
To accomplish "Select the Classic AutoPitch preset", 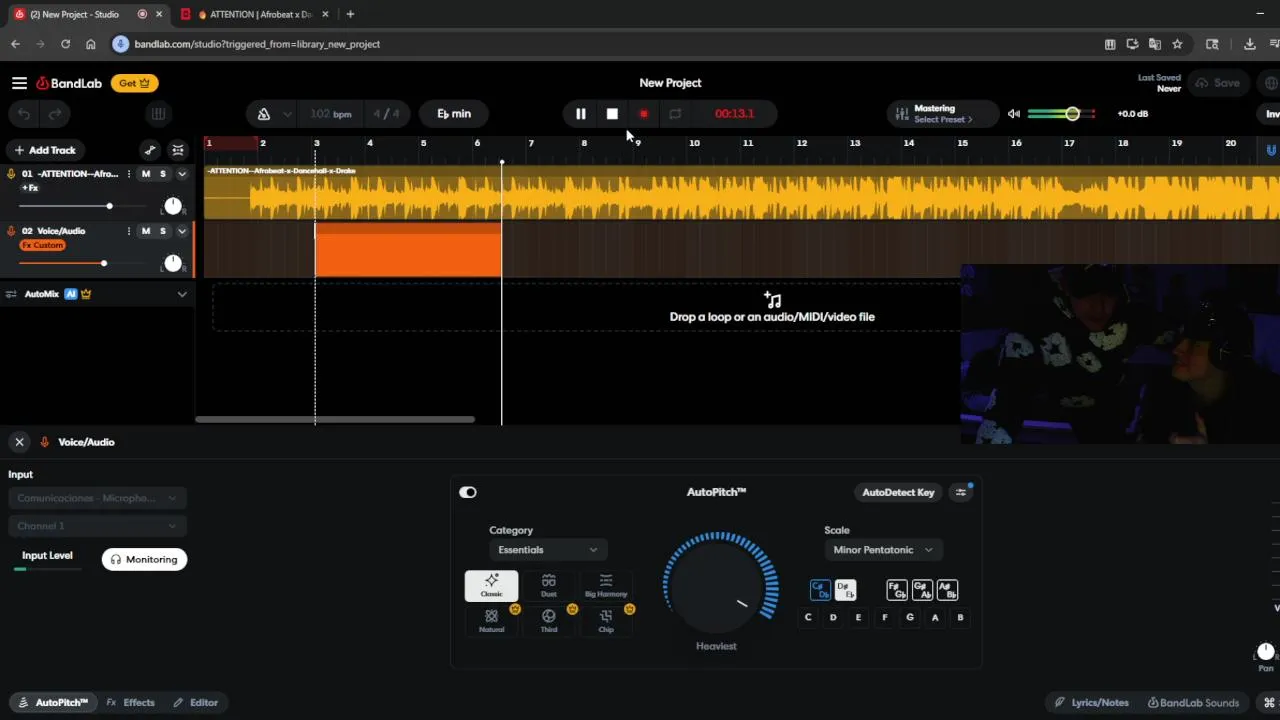I will click(x=491, y=585).
